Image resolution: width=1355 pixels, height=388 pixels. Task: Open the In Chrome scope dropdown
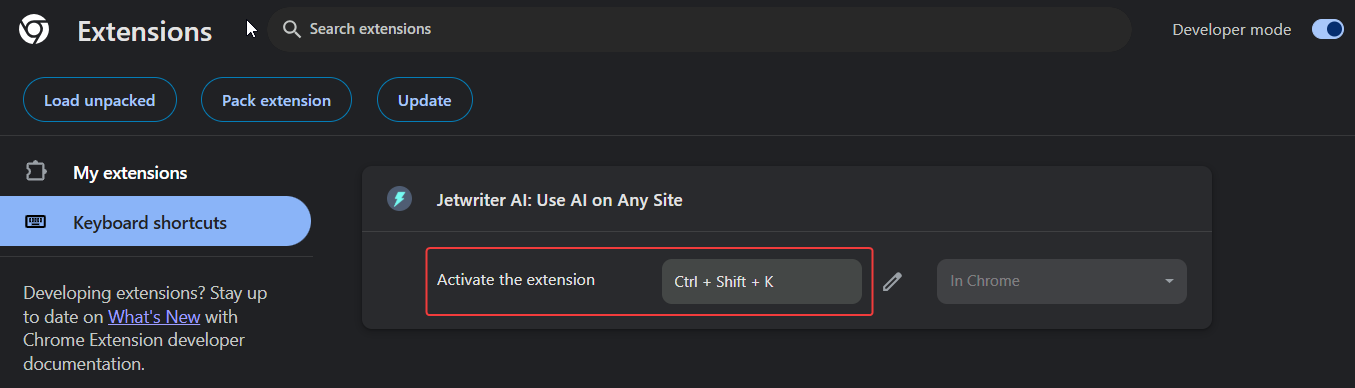1062,281
